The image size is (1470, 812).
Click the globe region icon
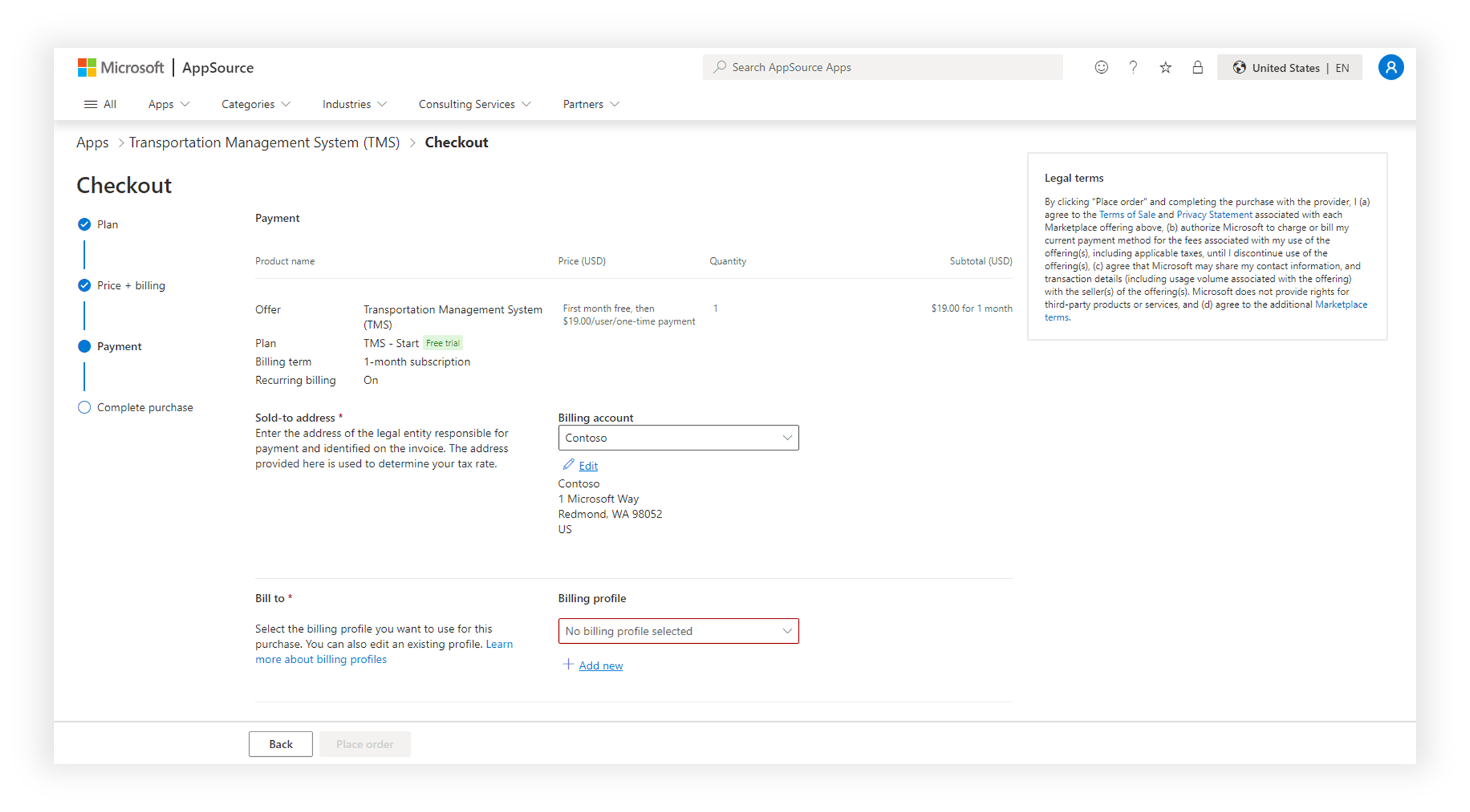pyautogui.click(x=1239, y=68)
